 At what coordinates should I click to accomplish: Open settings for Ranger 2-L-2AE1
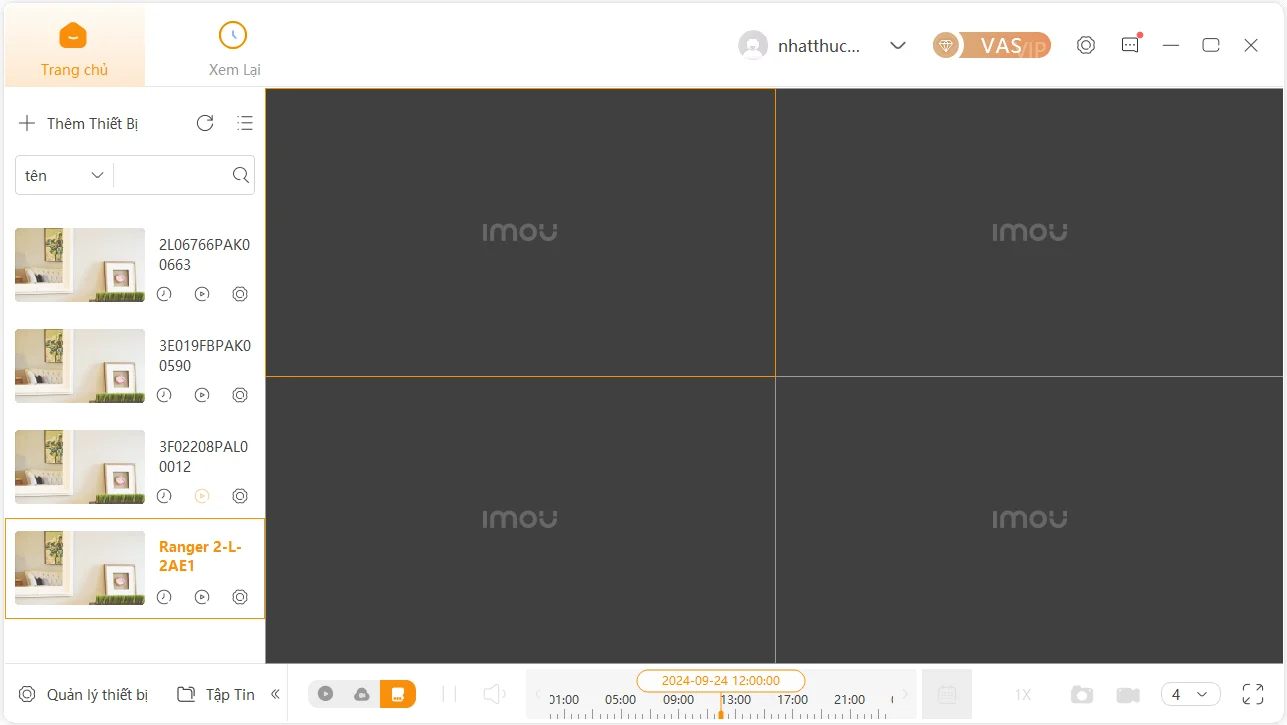(240, 597)
